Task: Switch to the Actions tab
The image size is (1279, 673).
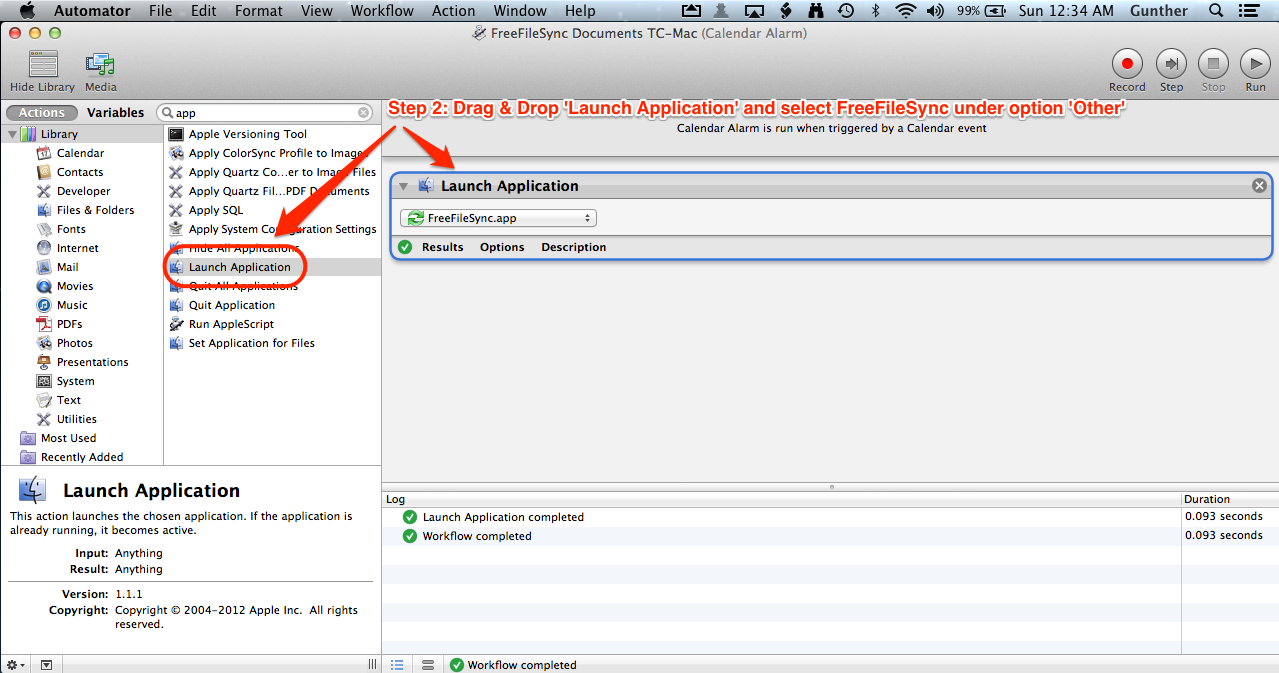Action: point(42,113)
